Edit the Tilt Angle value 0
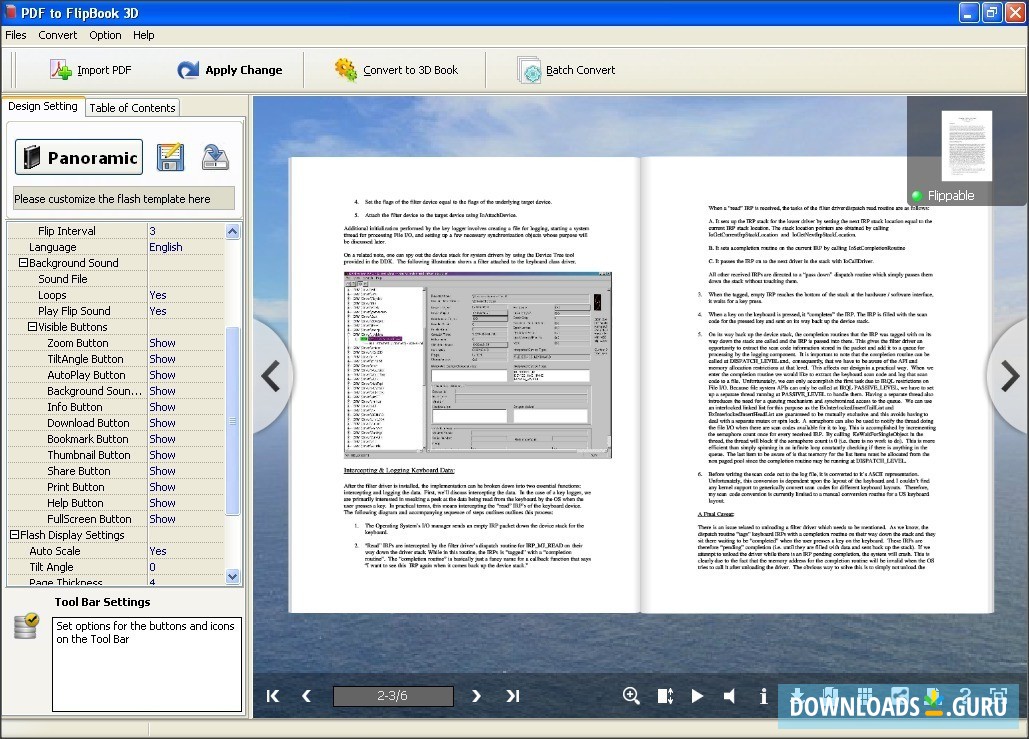The height and width of the screenshot is (739, 1029). pos(186,567)
